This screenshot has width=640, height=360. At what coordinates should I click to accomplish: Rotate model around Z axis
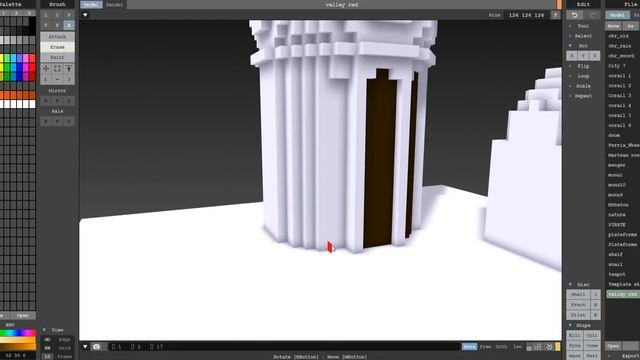coord(595,56)
